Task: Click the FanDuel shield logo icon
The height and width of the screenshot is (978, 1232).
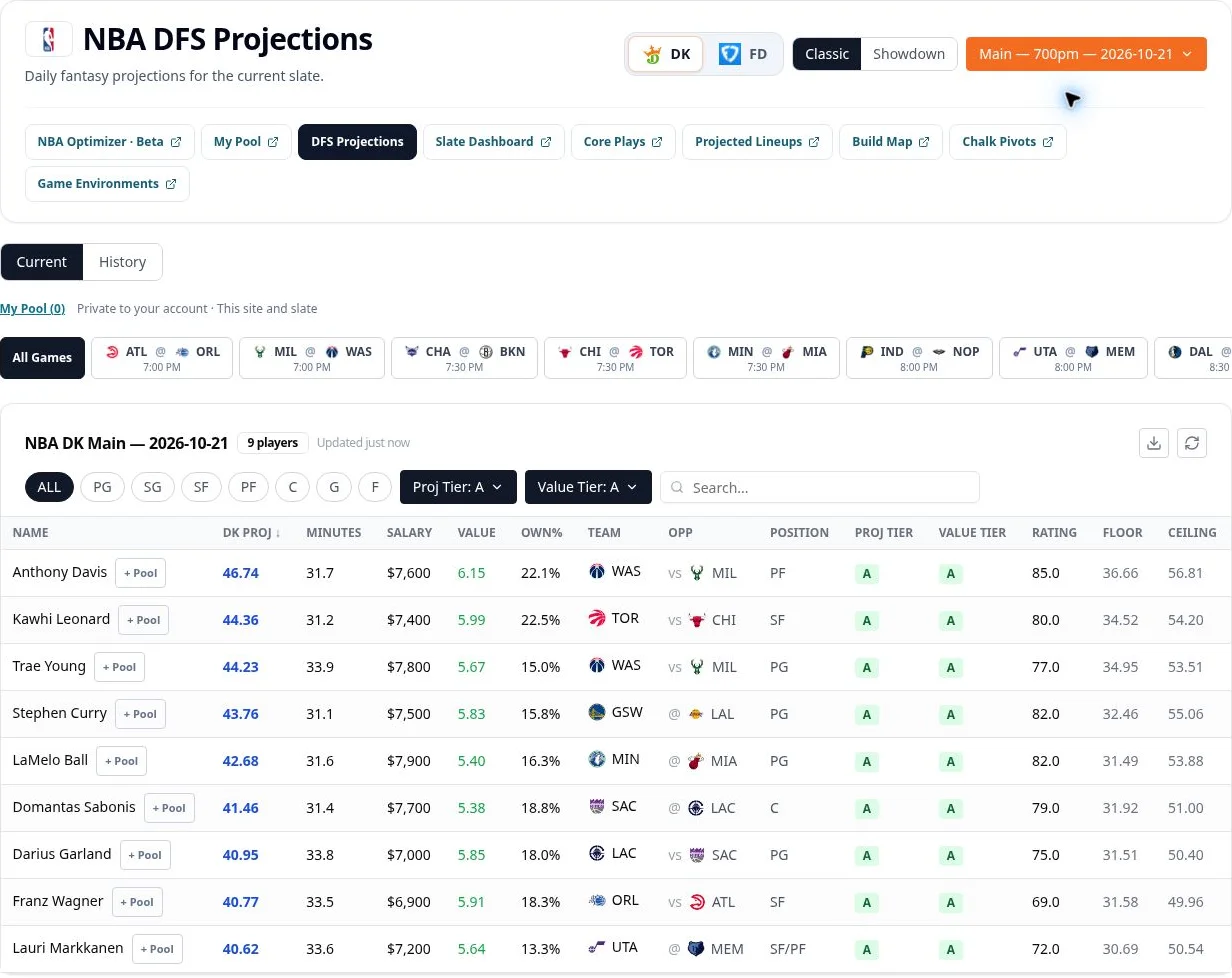Action: click(x=730, y=54)
